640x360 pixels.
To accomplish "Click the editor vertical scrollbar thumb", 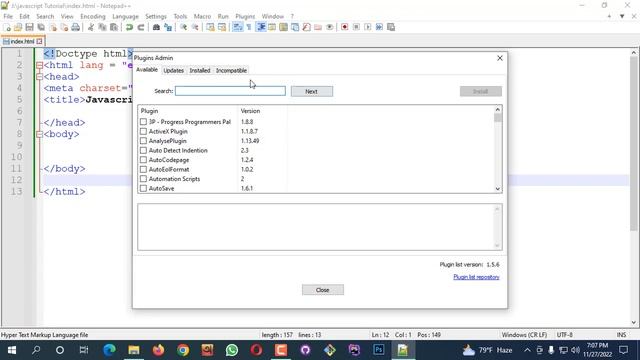I will (x=633, y=143).
